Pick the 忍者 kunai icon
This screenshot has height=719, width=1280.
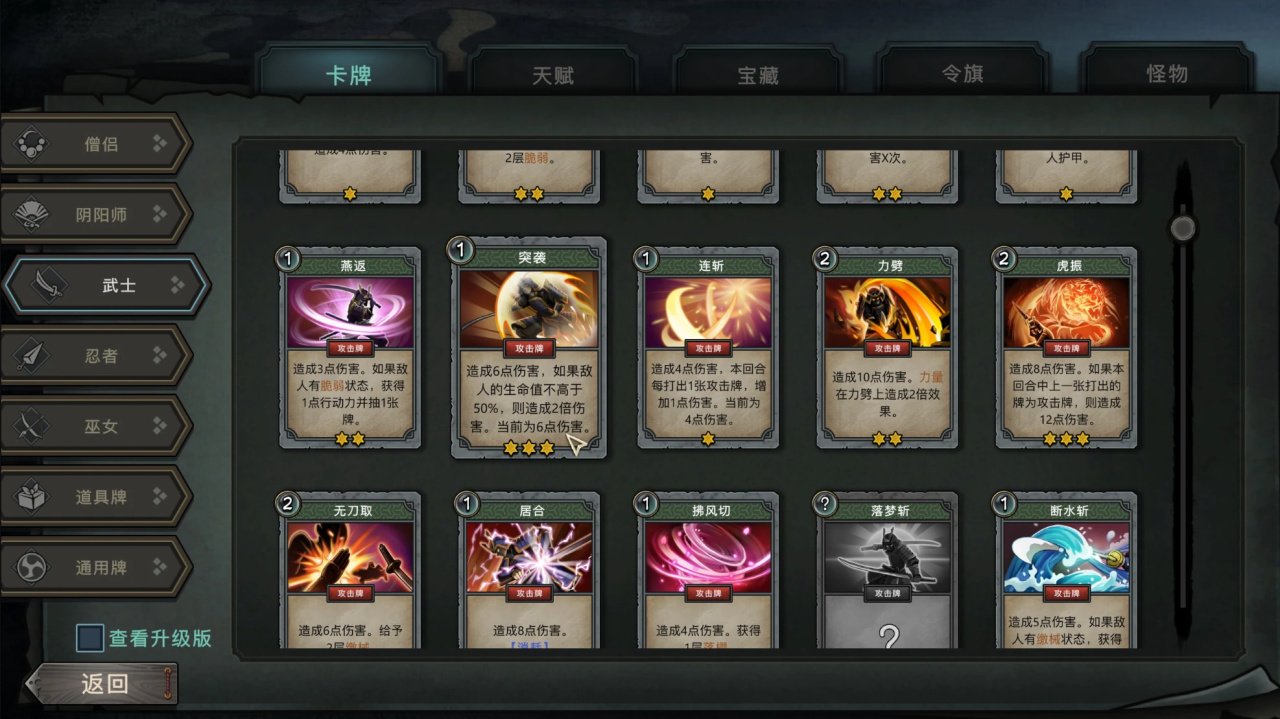(32, 355)
